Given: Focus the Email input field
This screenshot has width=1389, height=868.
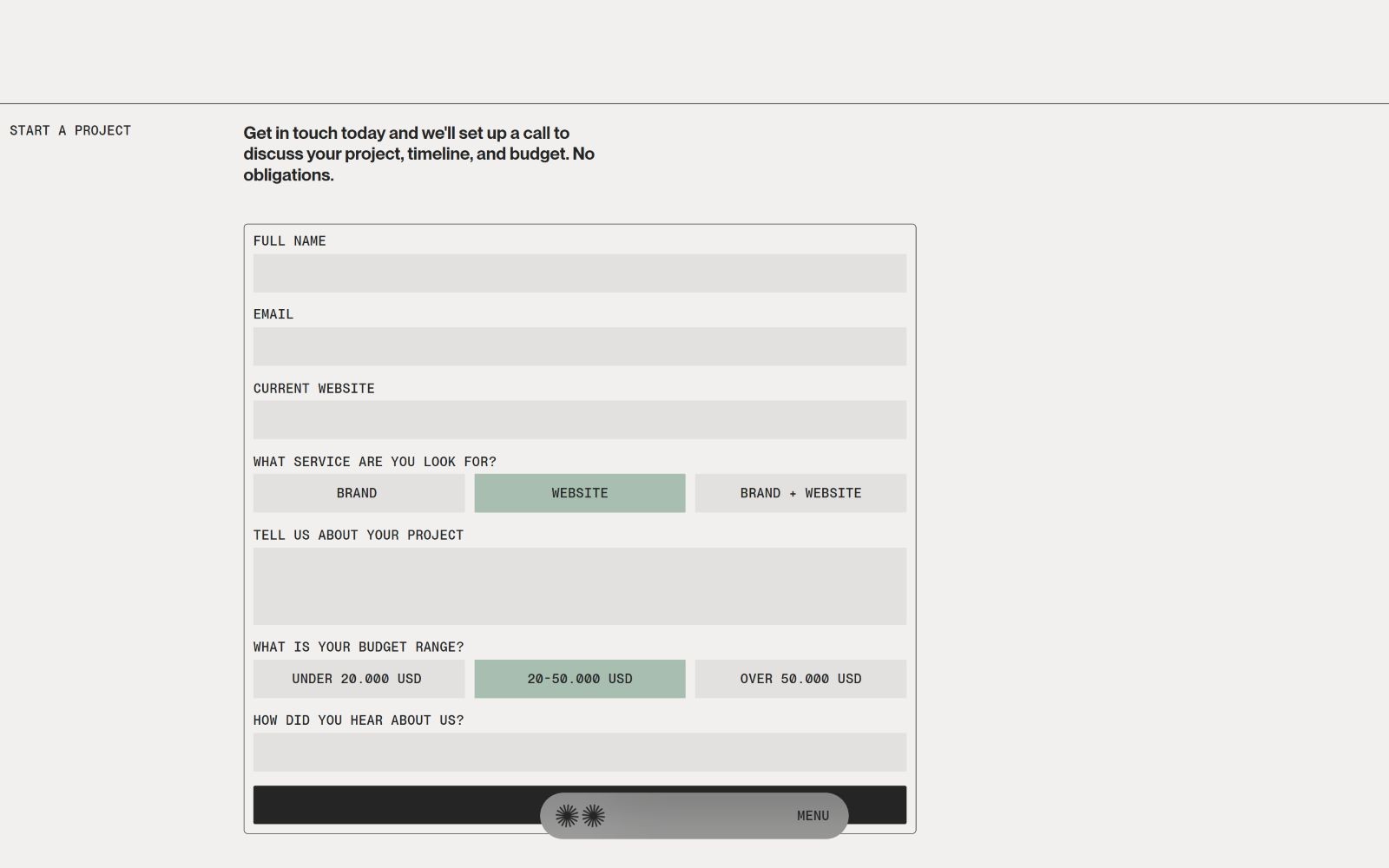Looking at the screenshot, I should (x=580, y=346).
